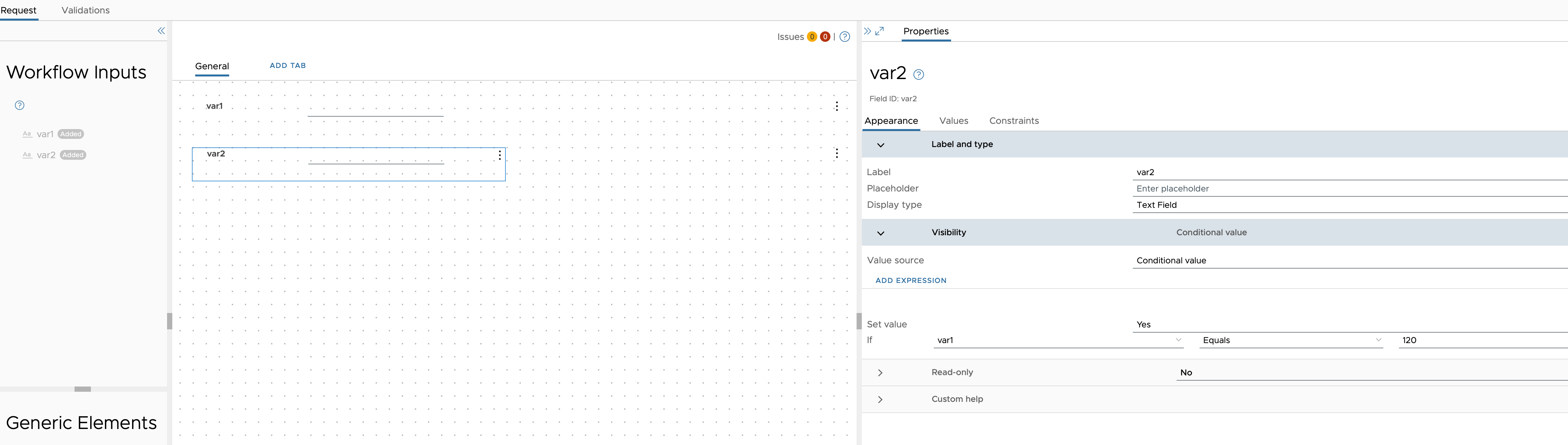
Task: Collapse the Properties panel with double-chevron icon
Action: pyautogui.click(x=867, y=31)
